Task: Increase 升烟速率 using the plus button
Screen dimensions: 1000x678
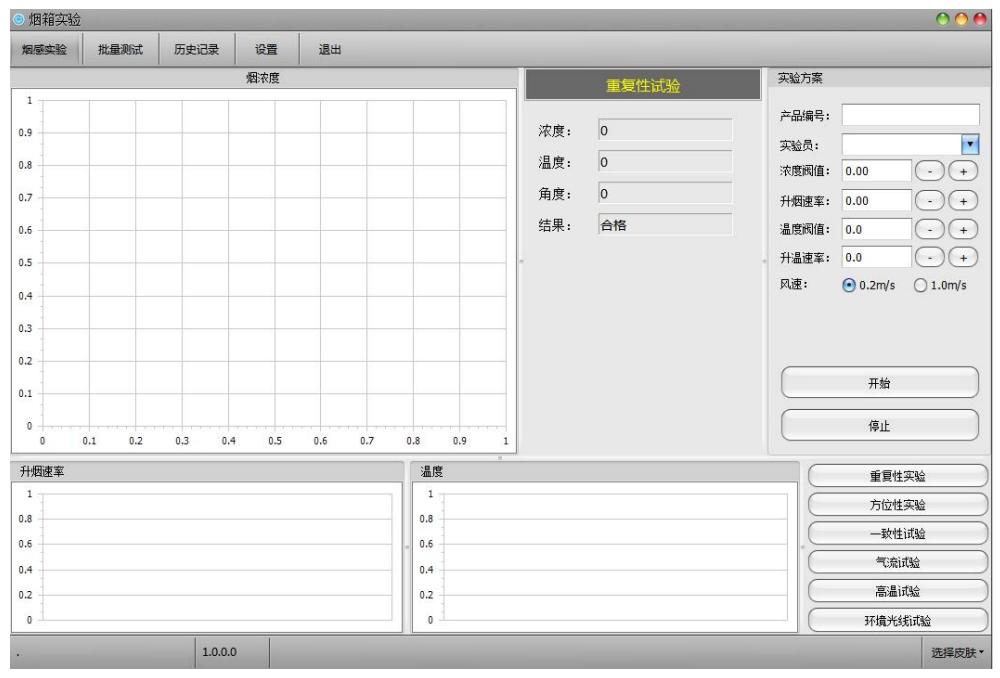Action: pyautogui.click(x=963, y=200)
